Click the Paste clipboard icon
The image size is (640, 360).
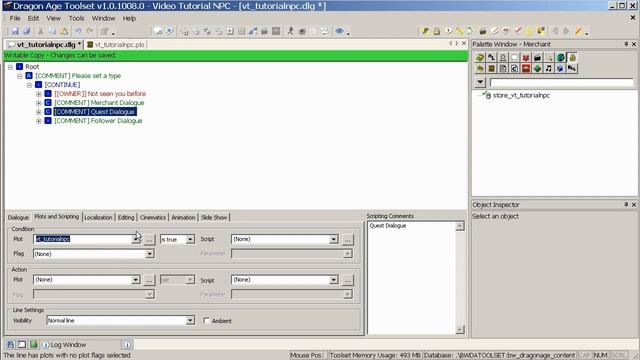point(64,31)
